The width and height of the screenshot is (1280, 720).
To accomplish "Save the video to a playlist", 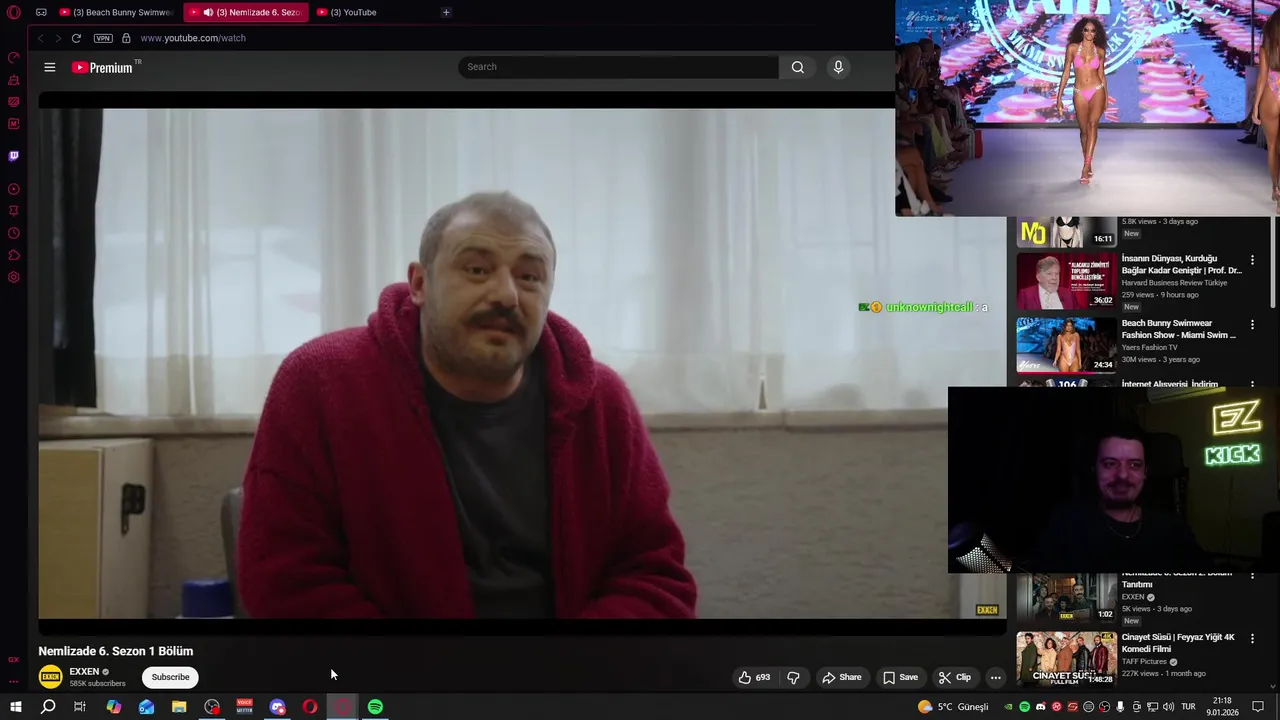I will [900, 677].
